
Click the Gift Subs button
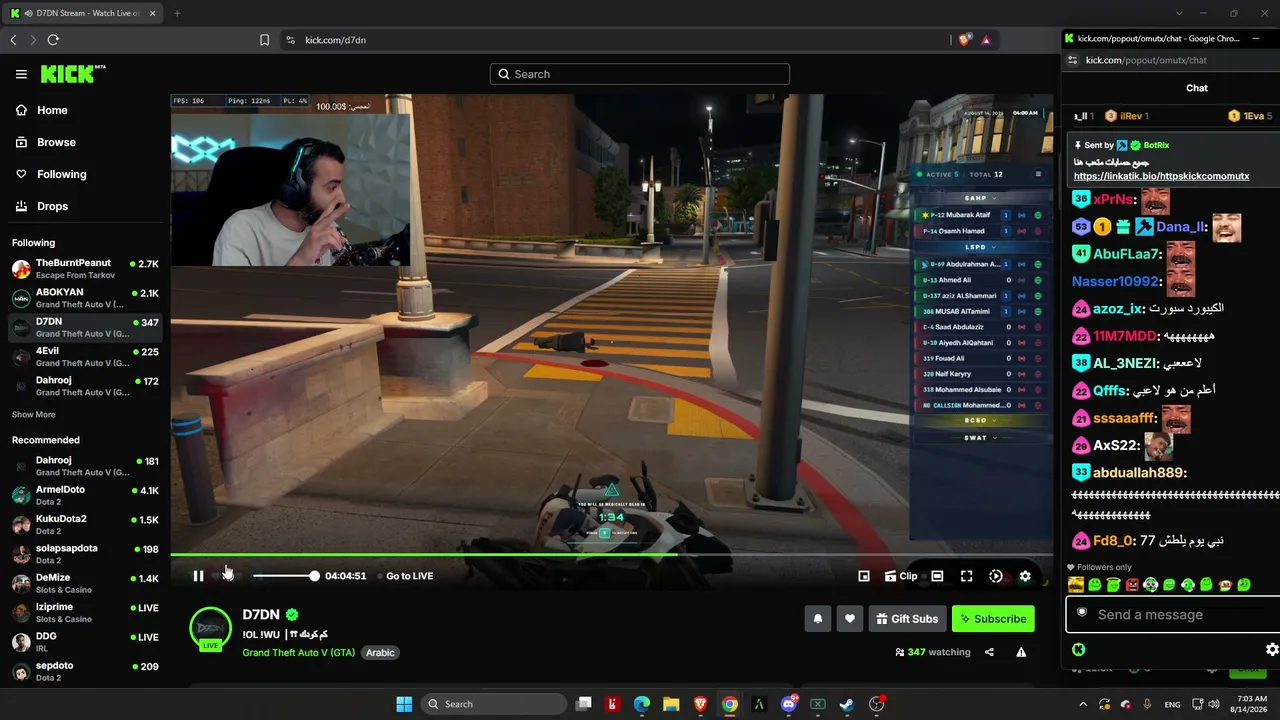(908, 619)
